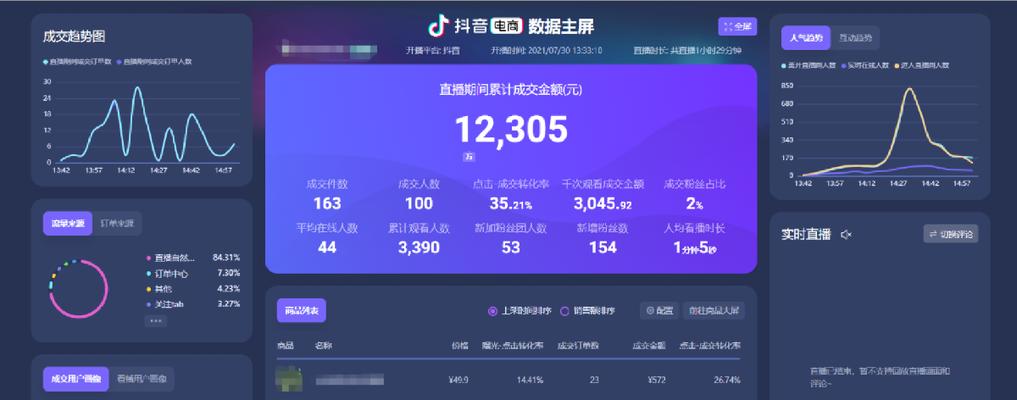Click the product price ¥49.9
1017x400 pixels.
click(459, 380)
